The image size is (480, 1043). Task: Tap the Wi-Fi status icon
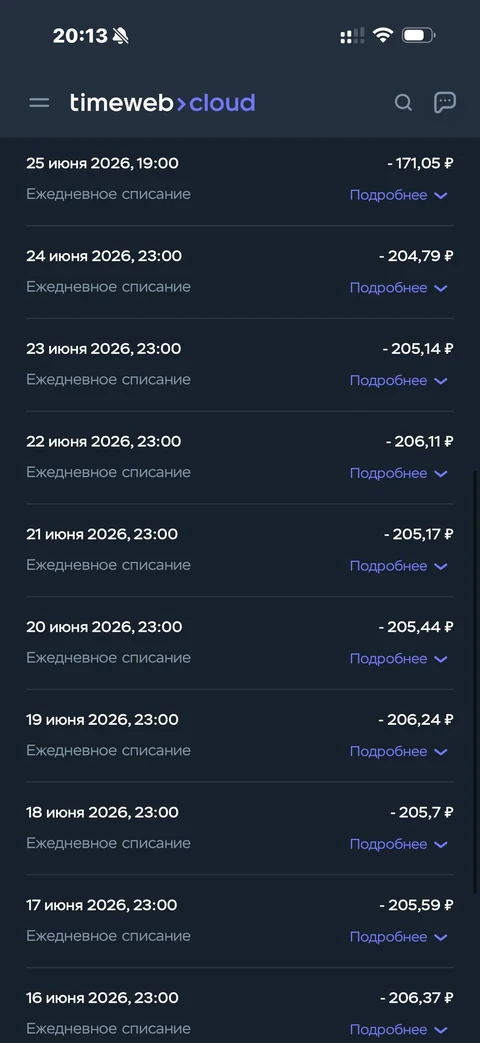[x=383, y=35]
